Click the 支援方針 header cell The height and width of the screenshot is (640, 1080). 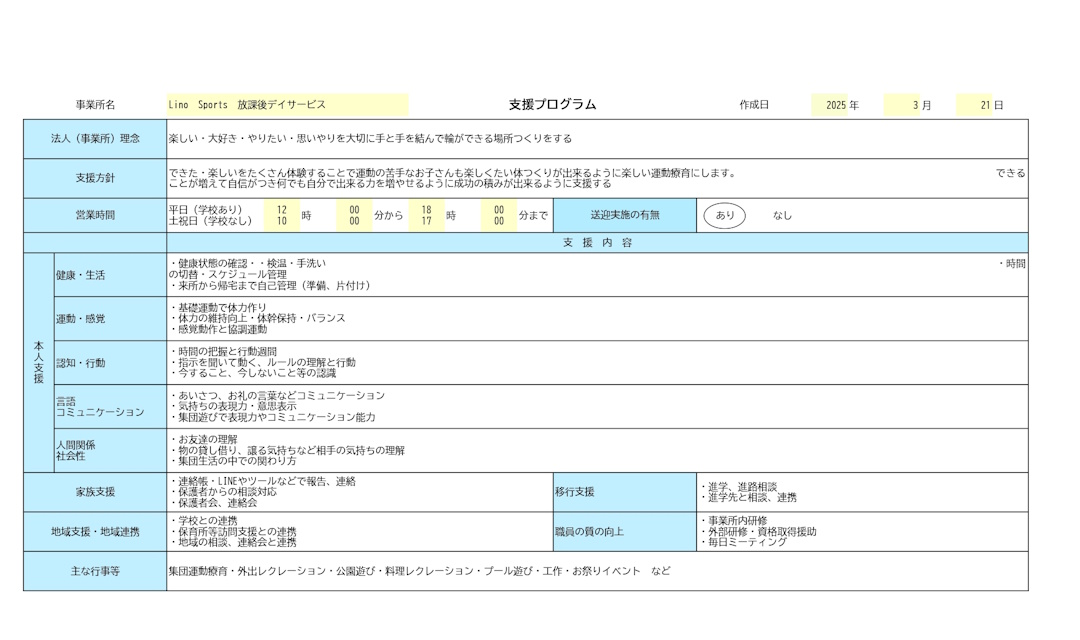(x=95, y=178)
